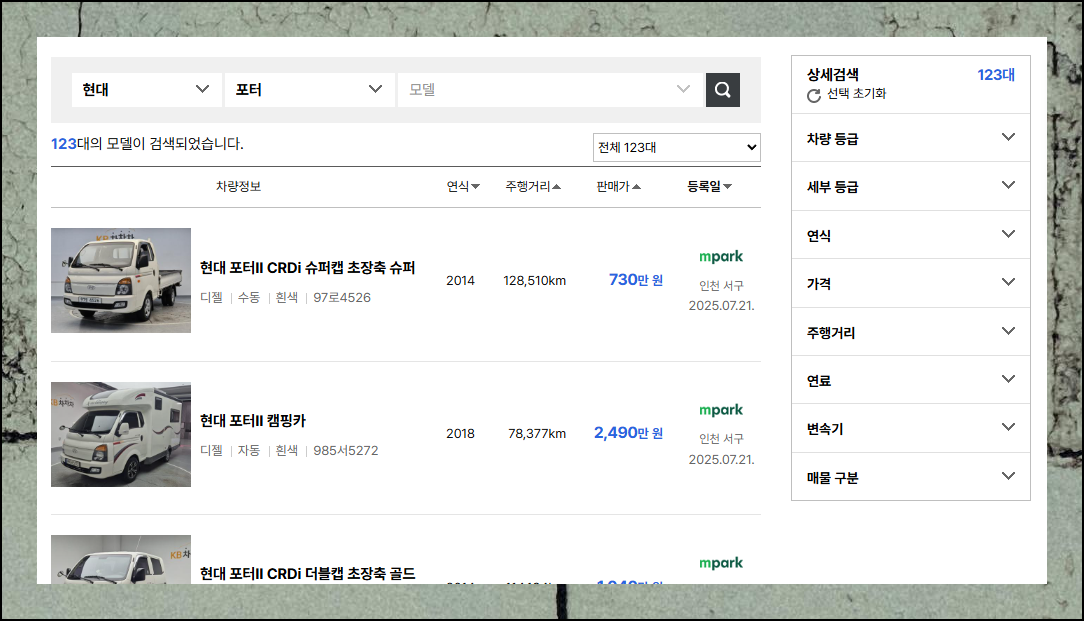
Task: Click the mpark logo in the 97로4526 row
Action: (x=720, y=257)
